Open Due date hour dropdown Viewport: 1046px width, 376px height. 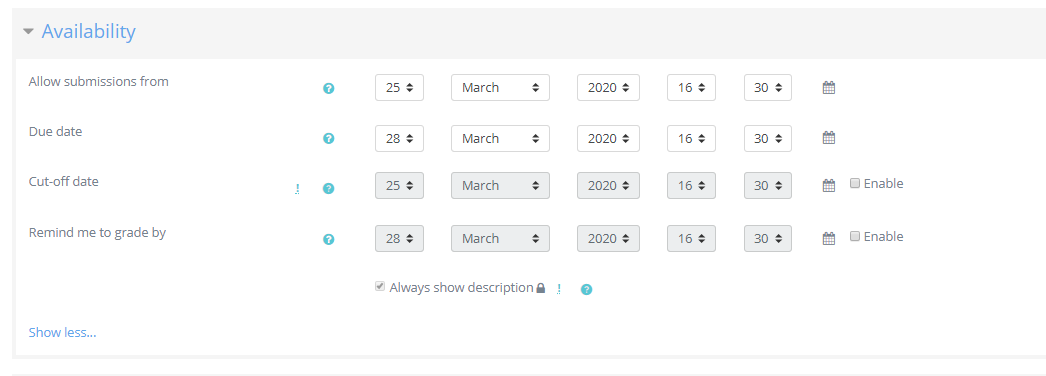[x=691, y=138]
